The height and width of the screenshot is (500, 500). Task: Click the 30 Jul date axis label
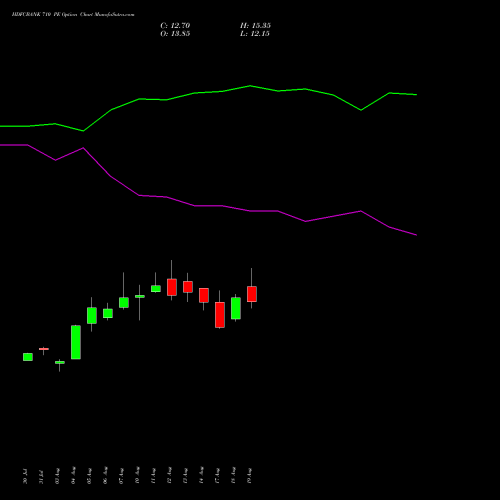[25, 476]
